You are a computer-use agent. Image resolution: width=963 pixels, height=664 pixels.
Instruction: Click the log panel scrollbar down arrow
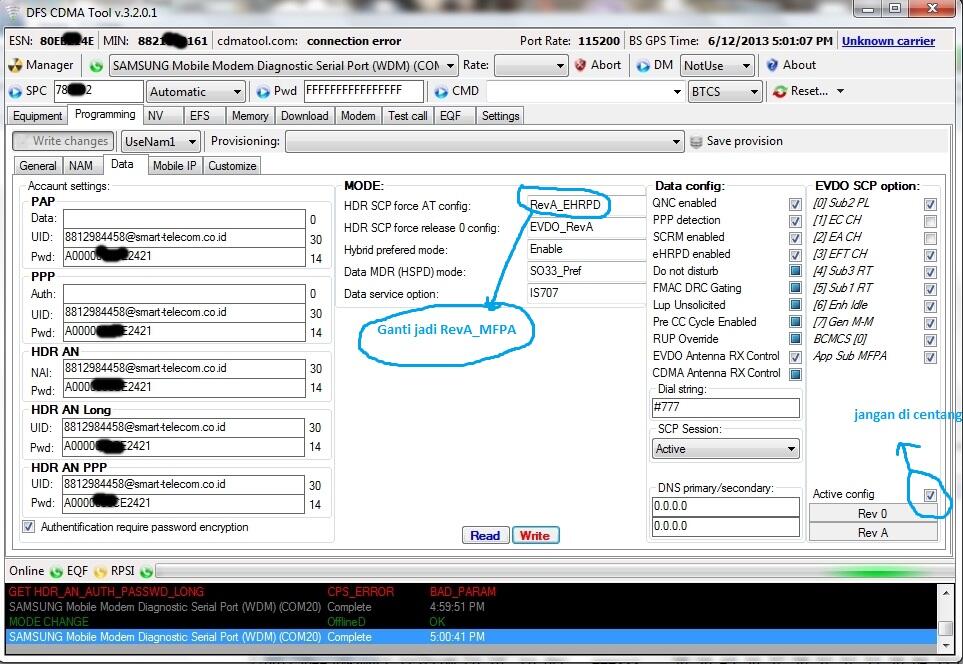point(945,646)
